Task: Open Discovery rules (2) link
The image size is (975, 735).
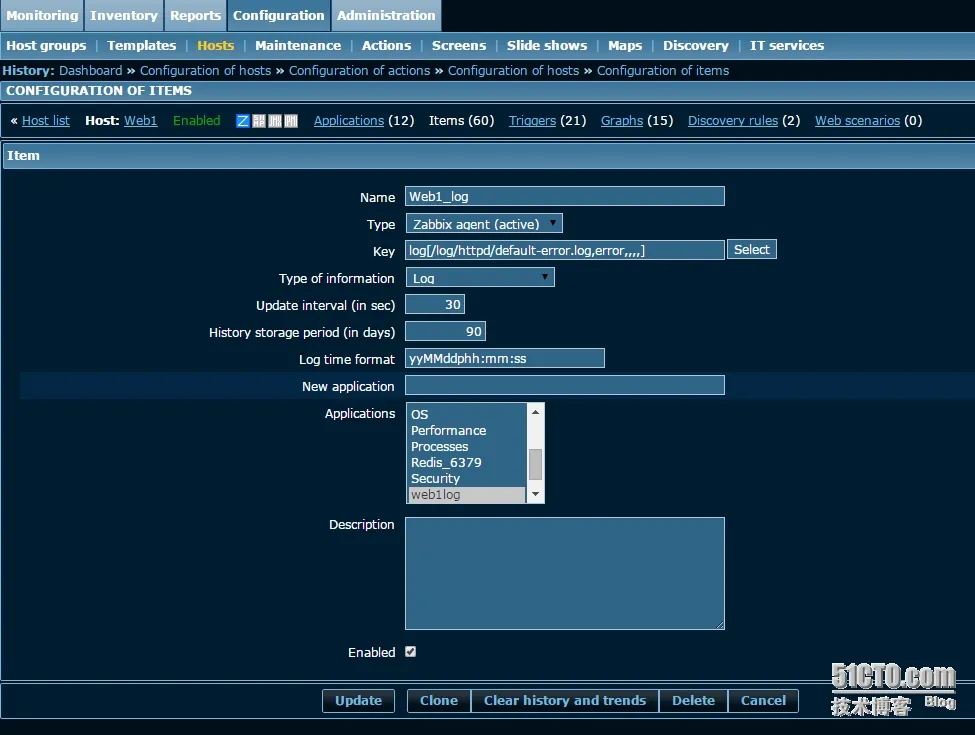Action: (732, 121)
